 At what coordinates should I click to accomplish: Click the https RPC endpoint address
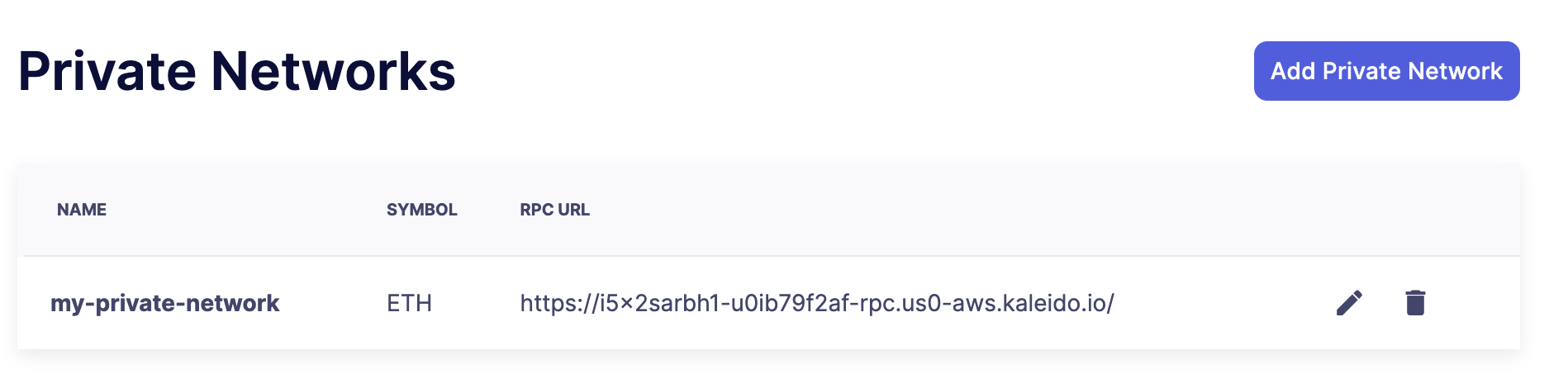click(x=816, y=303)
